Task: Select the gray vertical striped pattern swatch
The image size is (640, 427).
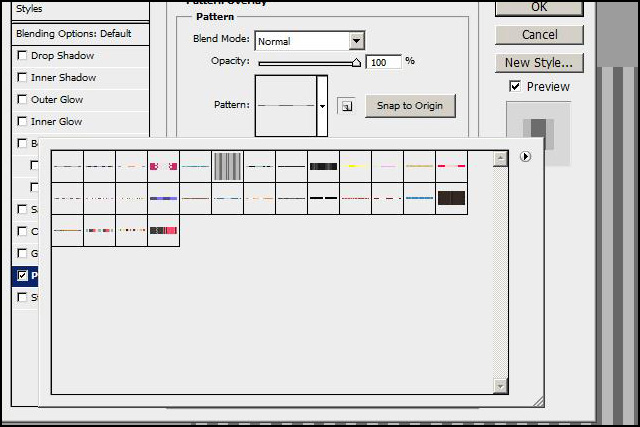Action: (x=227, y=166)
